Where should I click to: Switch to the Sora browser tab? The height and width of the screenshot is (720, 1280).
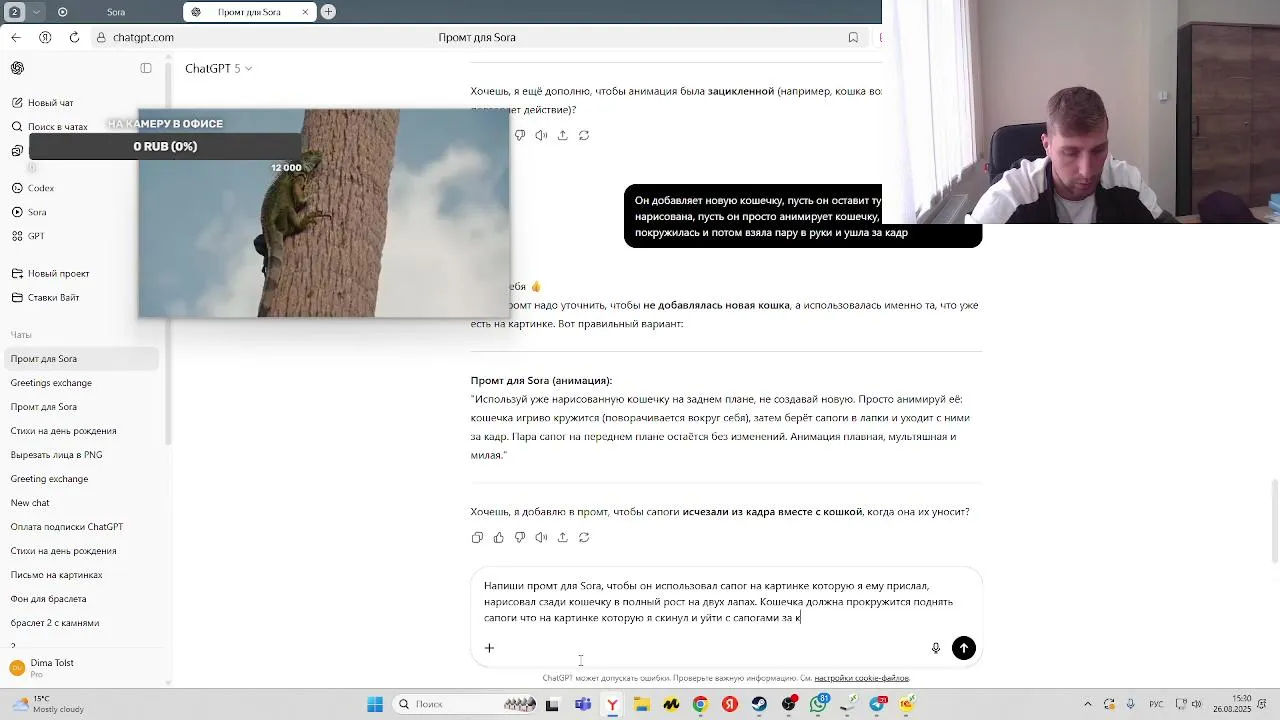(x=115, y=12)
